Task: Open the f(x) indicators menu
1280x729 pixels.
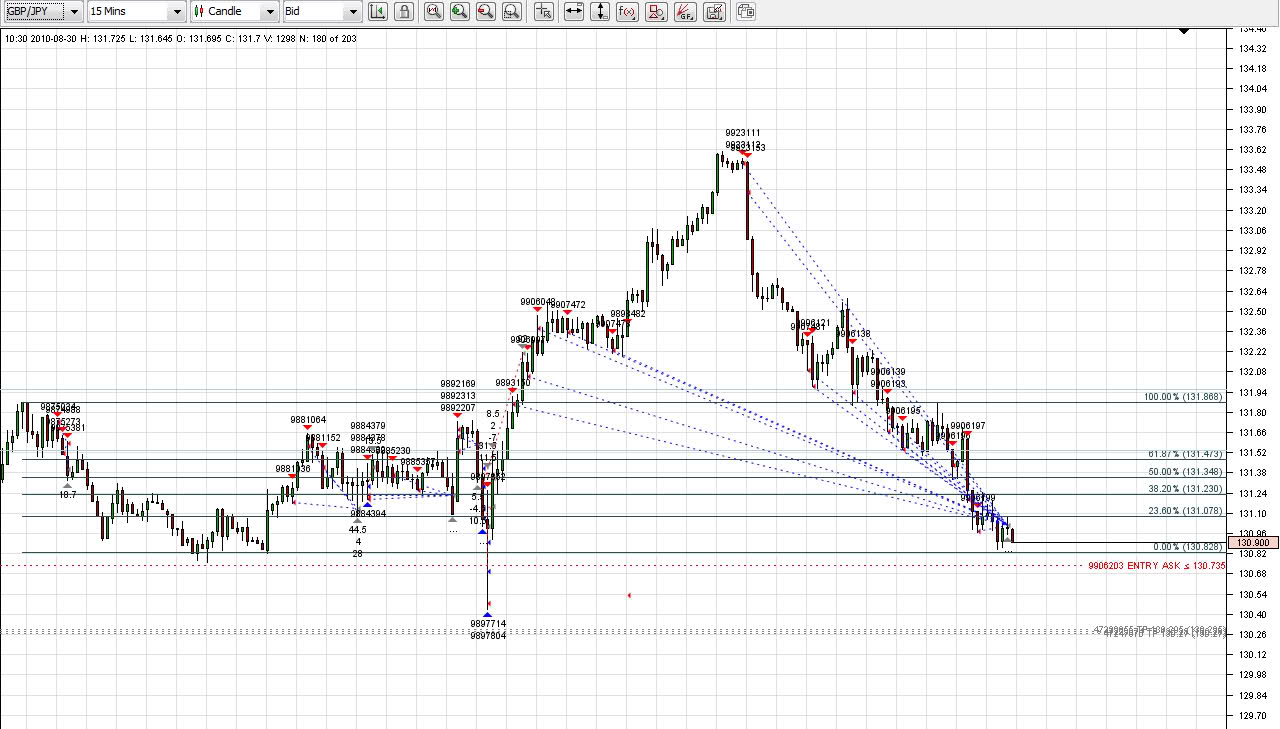Action: (x=628, y=12)
